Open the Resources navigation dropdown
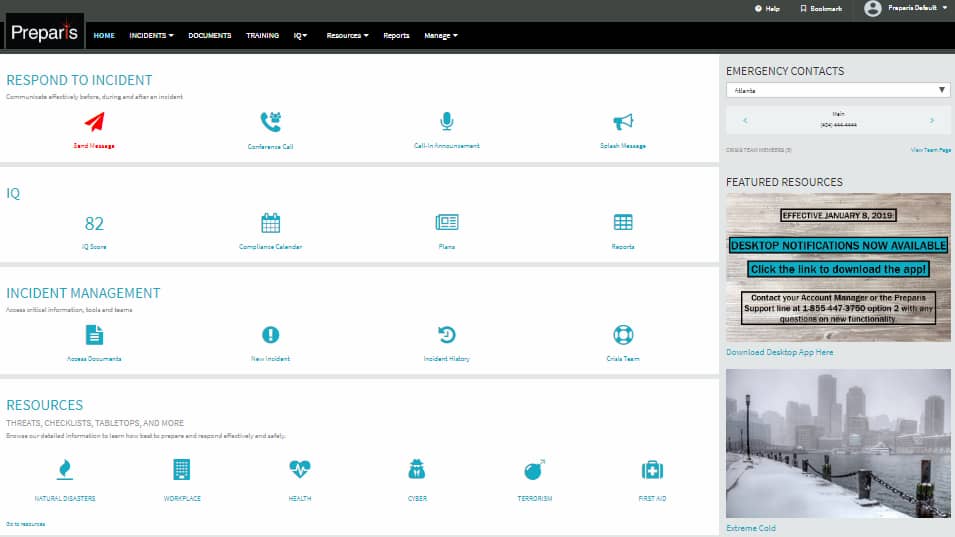Screen dimensions: 955x537 pyautogui.click(x=347, y=36)
